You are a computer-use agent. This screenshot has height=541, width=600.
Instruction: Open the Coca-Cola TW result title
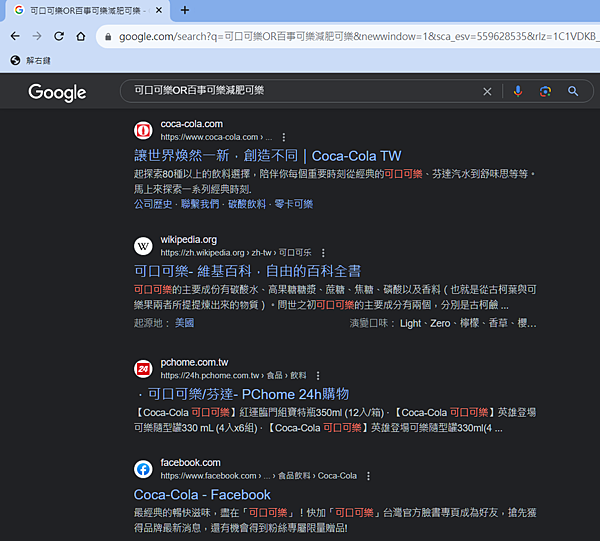[x=267, y=156]
